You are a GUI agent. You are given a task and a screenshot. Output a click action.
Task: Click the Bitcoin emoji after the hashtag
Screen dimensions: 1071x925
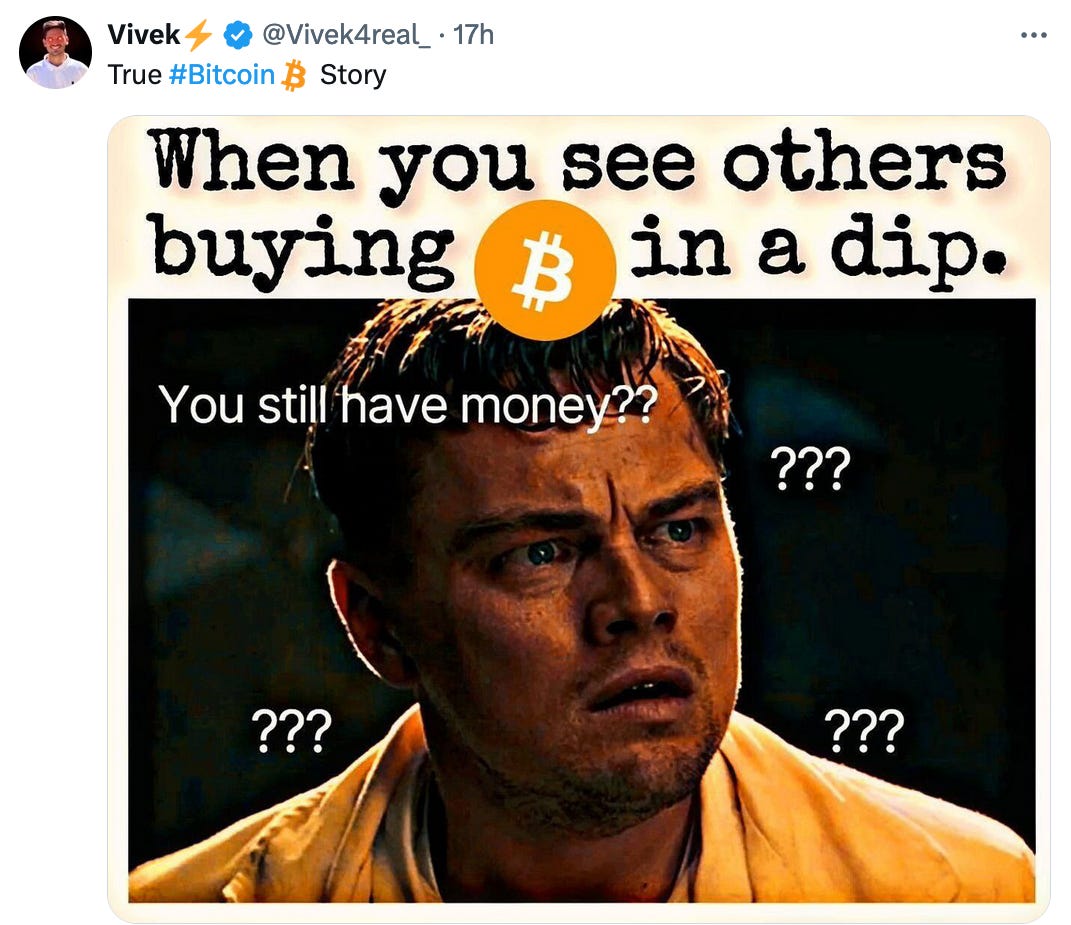[x=294, y=74]
